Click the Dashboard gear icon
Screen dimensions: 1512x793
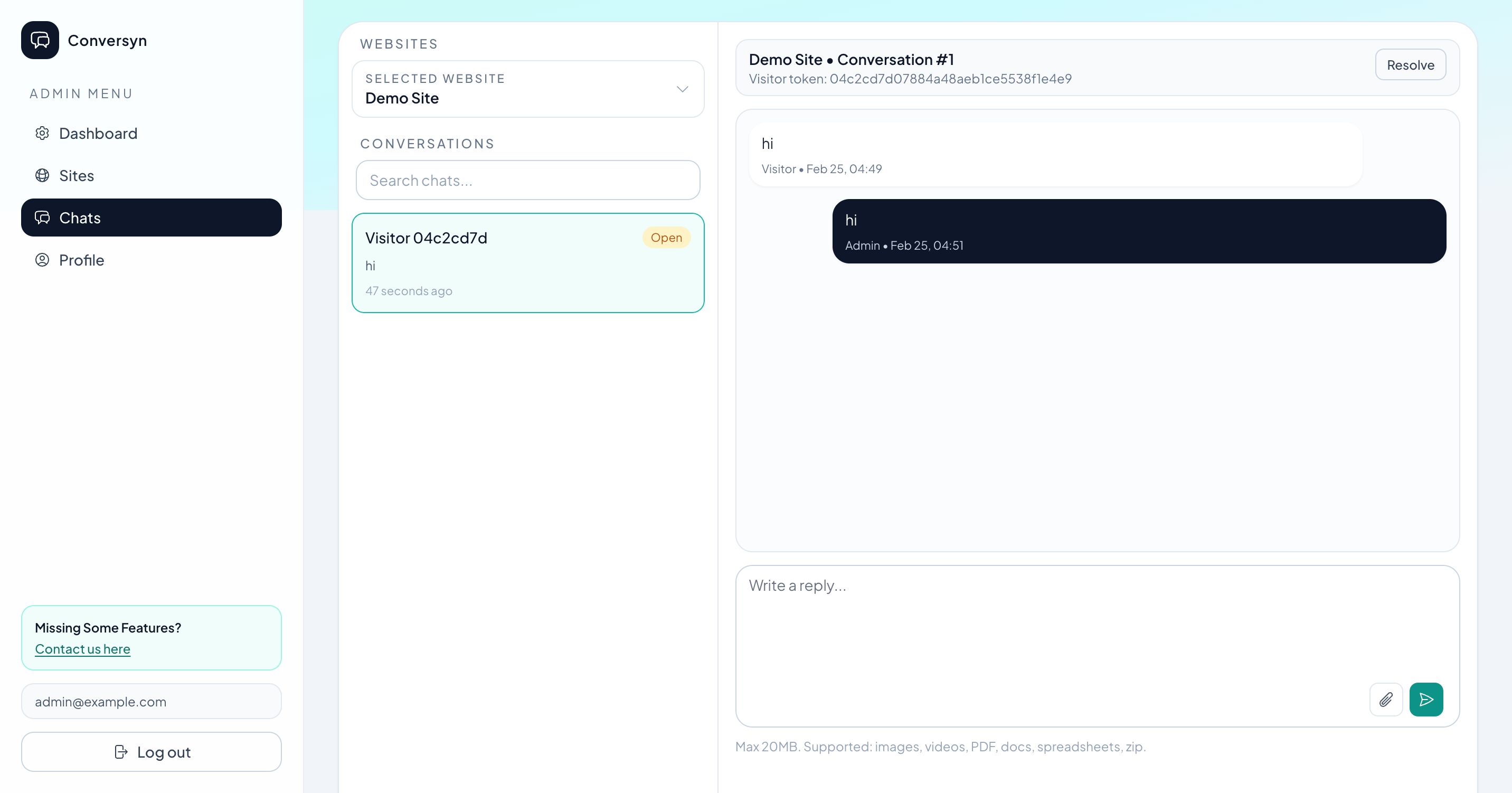click(x=42, y=133)
